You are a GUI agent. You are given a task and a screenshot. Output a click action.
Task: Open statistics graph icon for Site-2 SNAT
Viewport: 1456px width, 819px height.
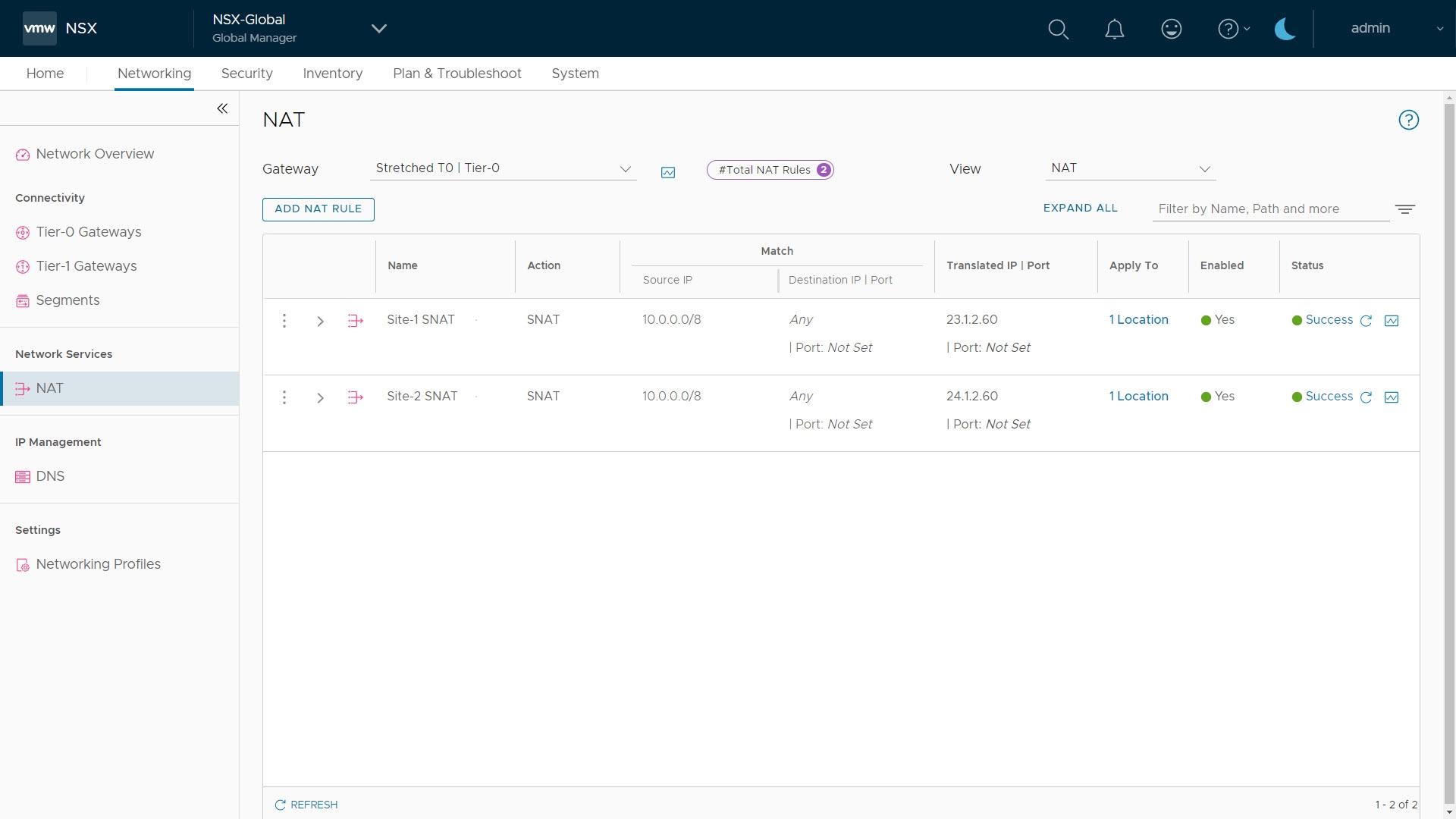pos(1392,397)
